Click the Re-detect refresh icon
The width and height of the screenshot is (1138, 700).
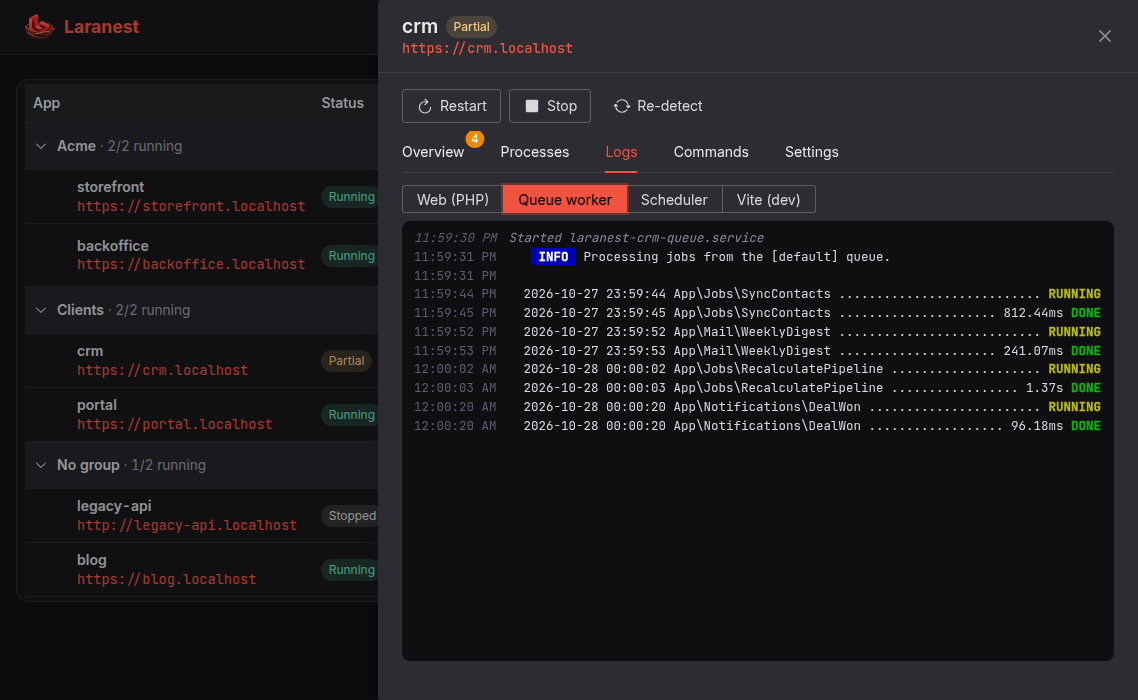[622, 106]
